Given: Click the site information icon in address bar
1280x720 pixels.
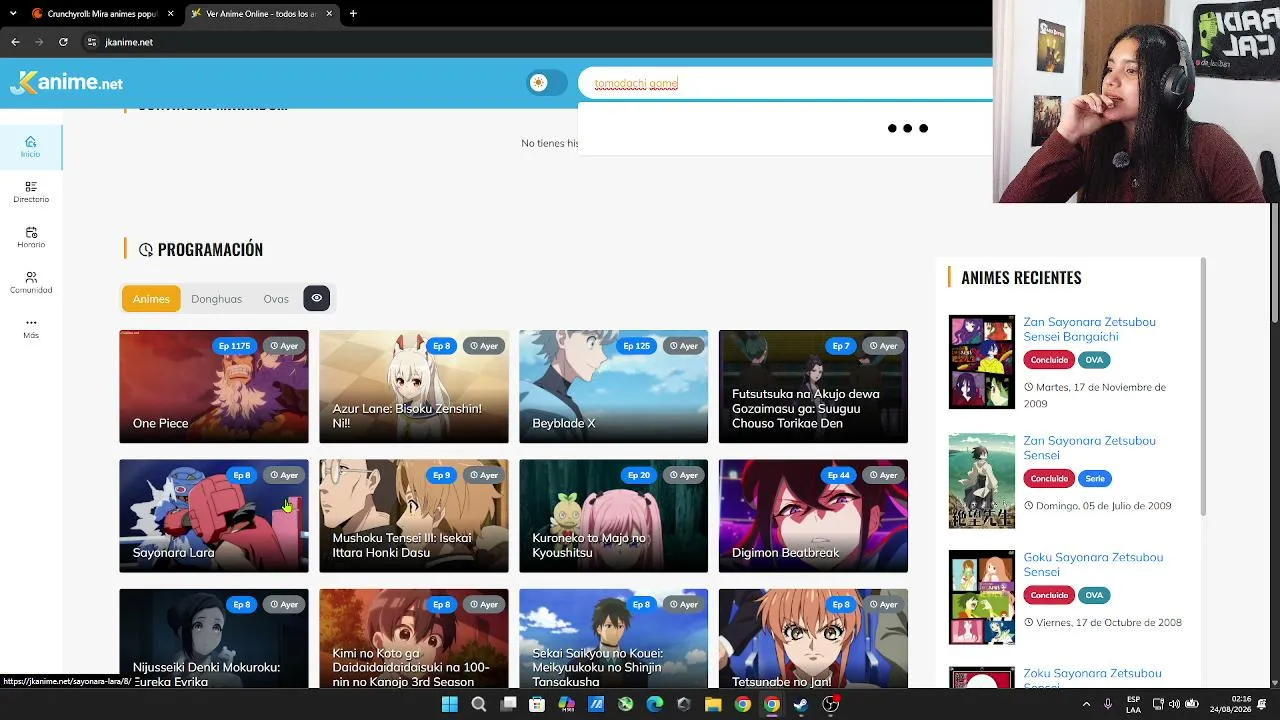Looking at the screenshot, I should (x=91, y=42).
